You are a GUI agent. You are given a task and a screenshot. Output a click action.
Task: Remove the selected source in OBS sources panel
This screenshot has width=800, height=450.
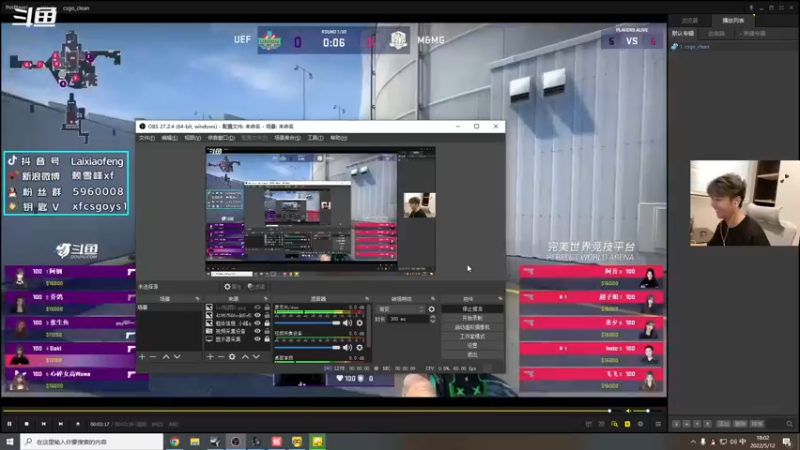(x=221, y=357)
